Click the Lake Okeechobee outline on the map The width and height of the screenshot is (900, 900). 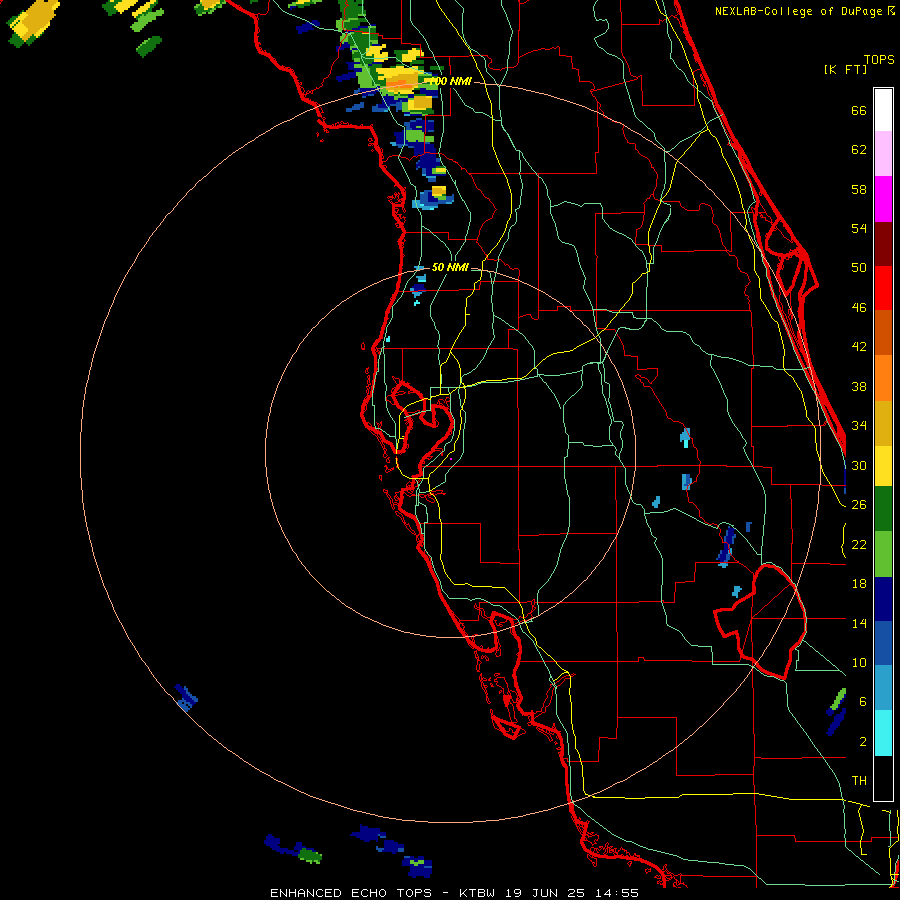pos(761,622)
